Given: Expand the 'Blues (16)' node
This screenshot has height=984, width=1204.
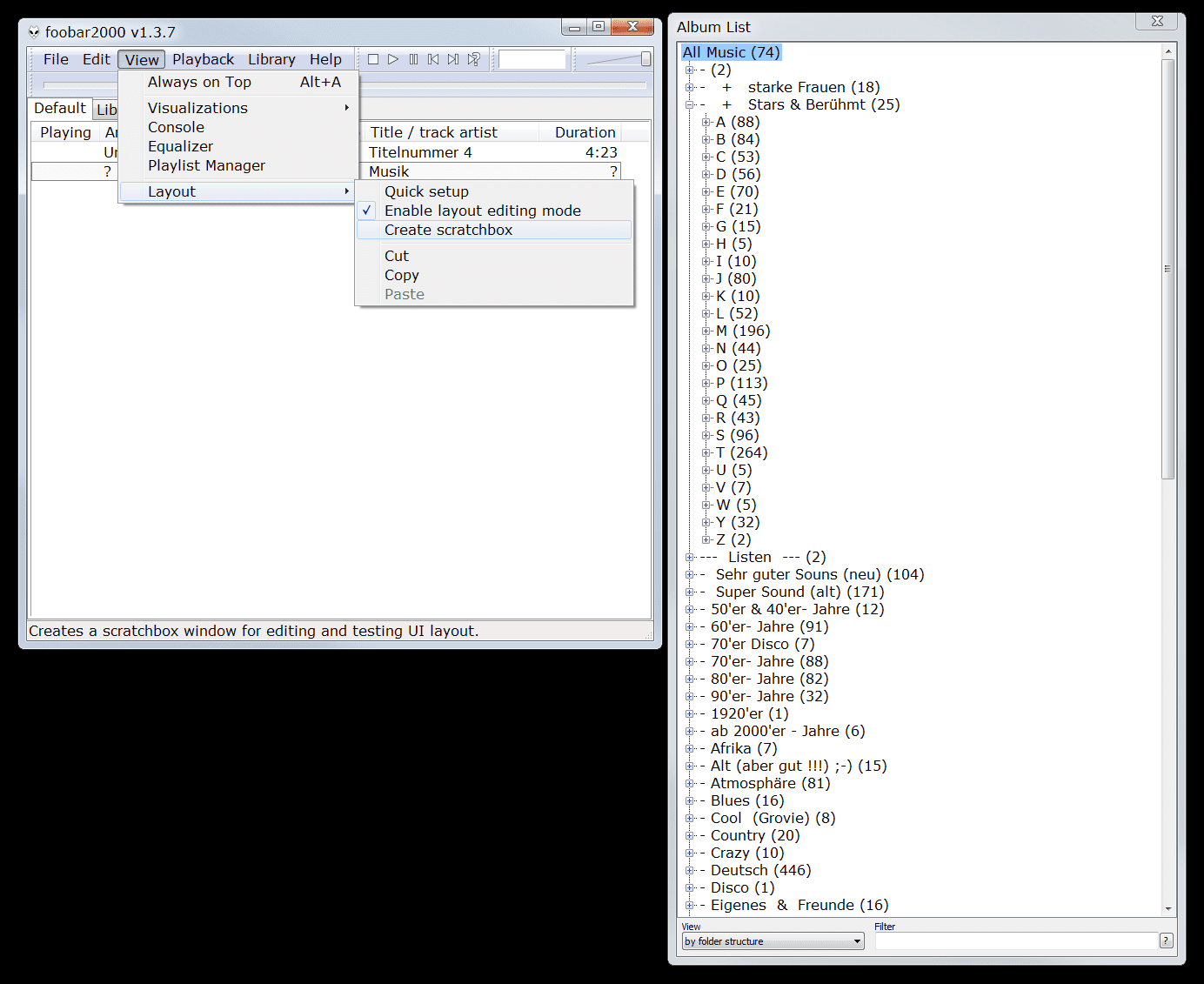Looking at the screenshot, I should coord(689,800).
